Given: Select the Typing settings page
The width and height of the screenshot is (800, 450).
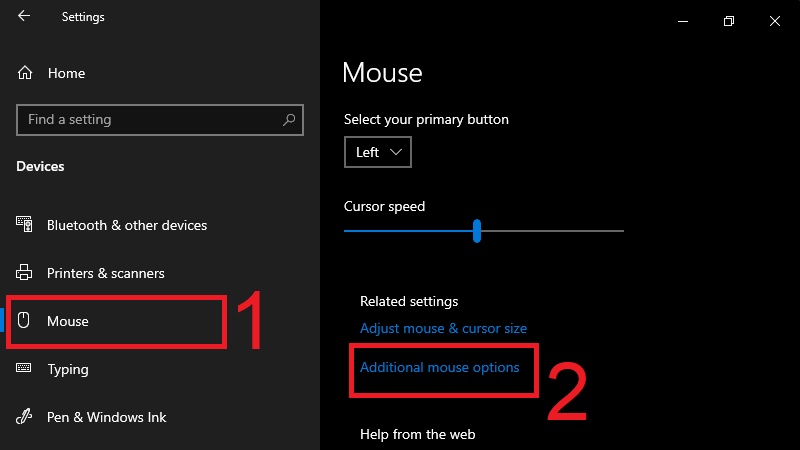Looking at the screenshot, I should [68, 369].
